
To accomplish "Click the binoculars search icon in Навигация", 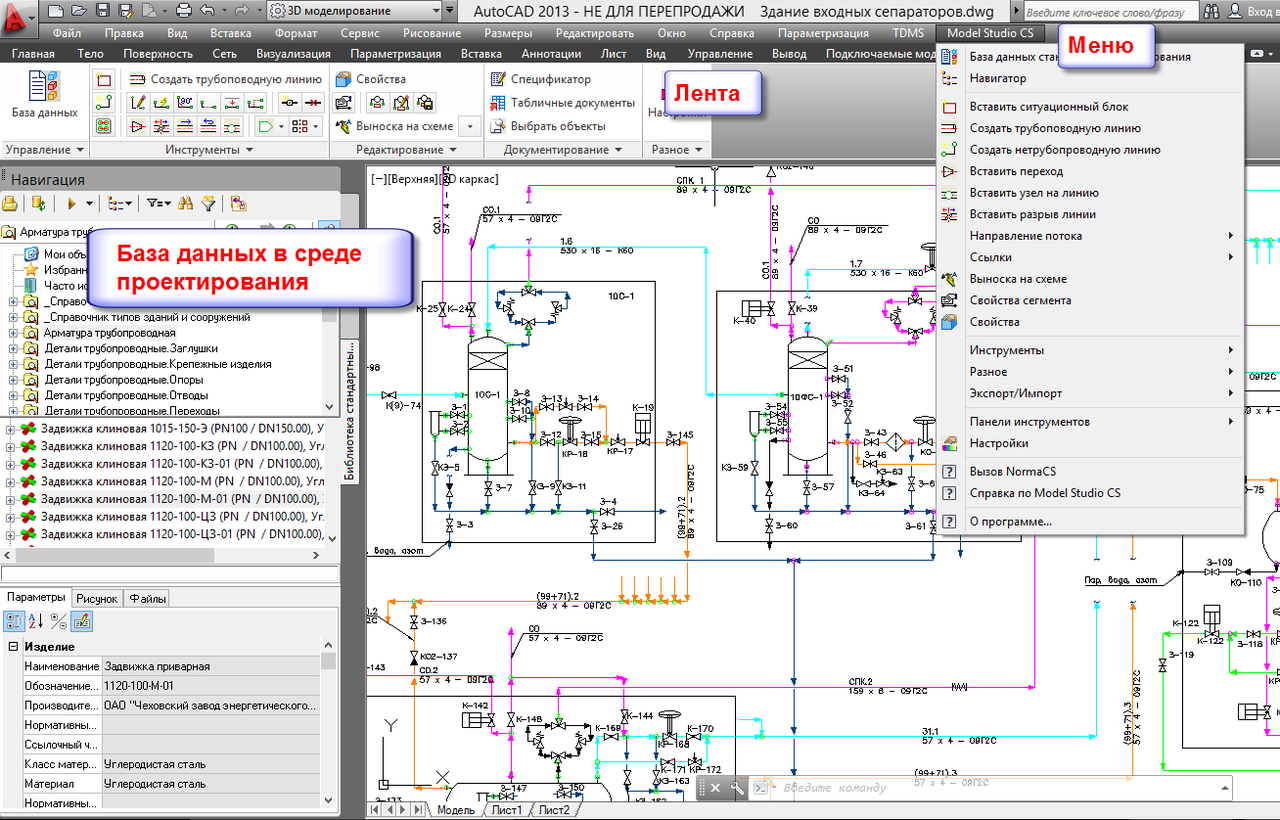I will click(x=185, y=203).
